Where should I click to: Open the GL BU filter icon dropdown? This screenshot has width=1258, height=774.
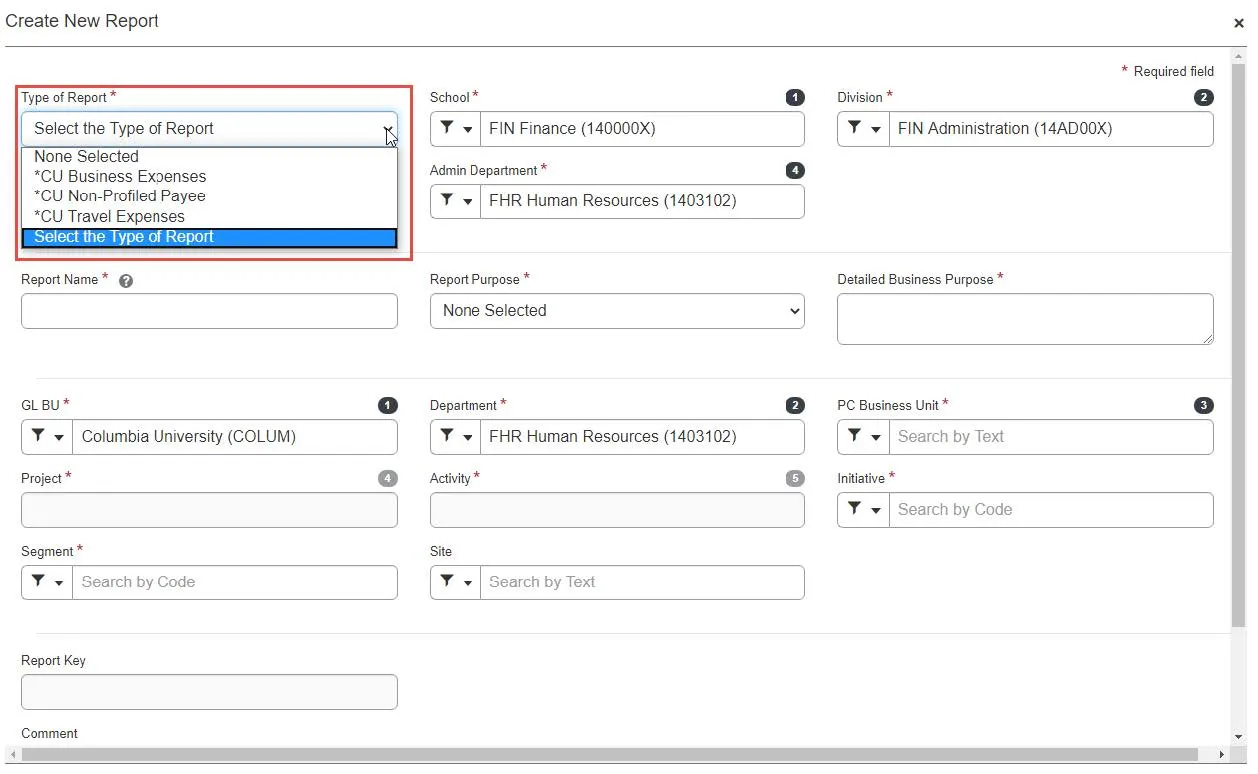point(47,437)
